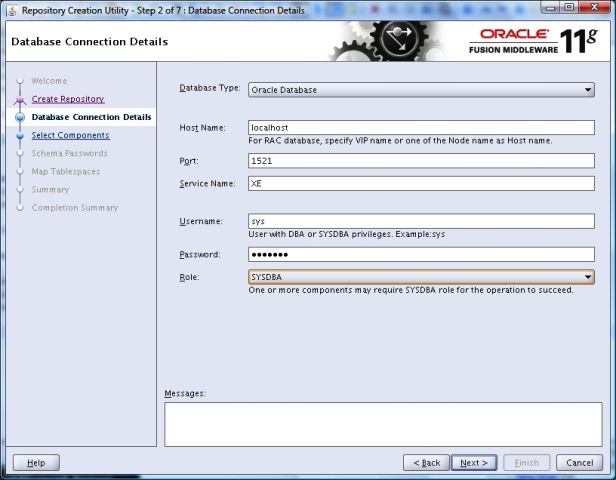The image size is (616, 480).
Task: Click the Select Components step bullet icon
Action: tap(20, 136)
